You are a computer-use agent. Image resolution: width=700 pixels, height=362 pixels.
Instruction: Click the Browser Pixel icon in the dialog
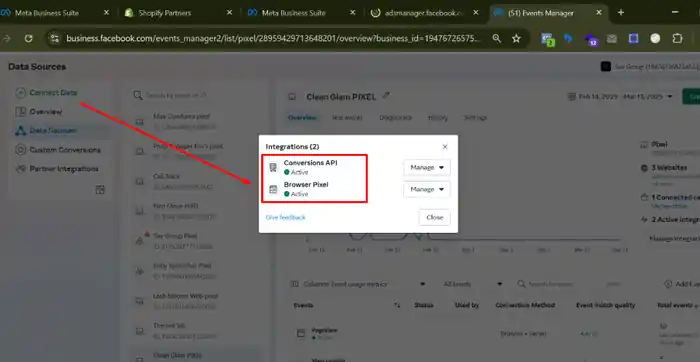[x=273, y=189]
